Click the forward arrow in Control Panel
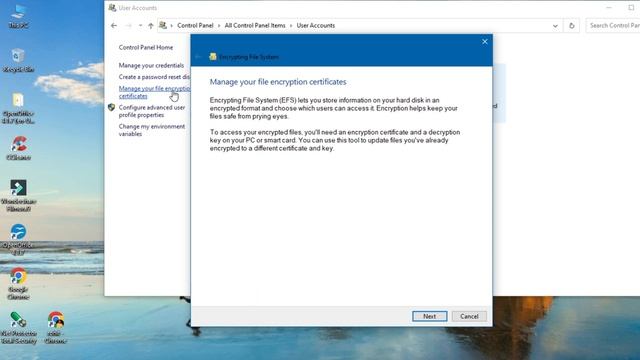This screenshot has height=360, width=640. coord(128,26)
